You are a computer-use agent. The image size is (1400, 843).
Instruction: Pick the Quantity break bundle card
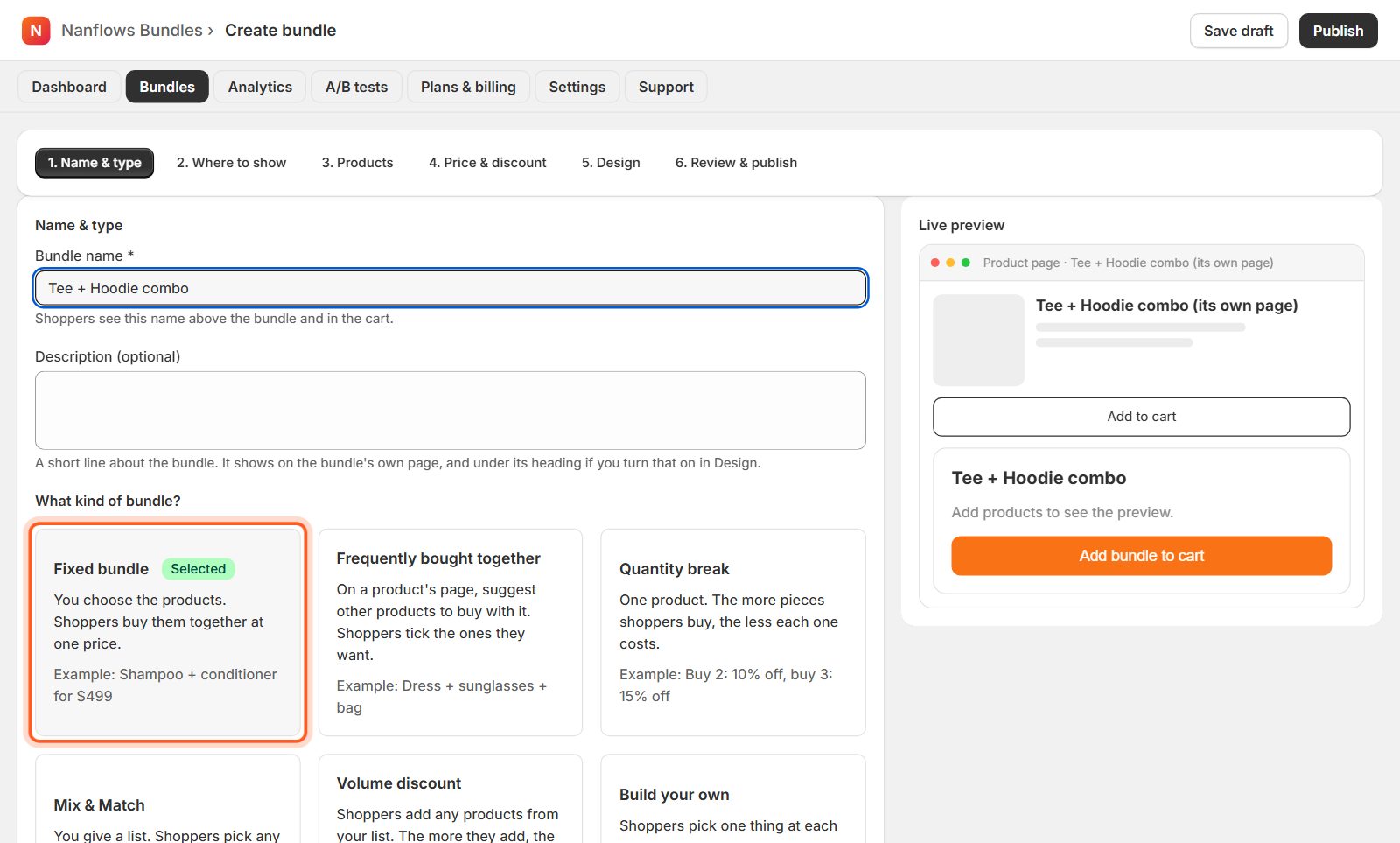pos(733,632)
